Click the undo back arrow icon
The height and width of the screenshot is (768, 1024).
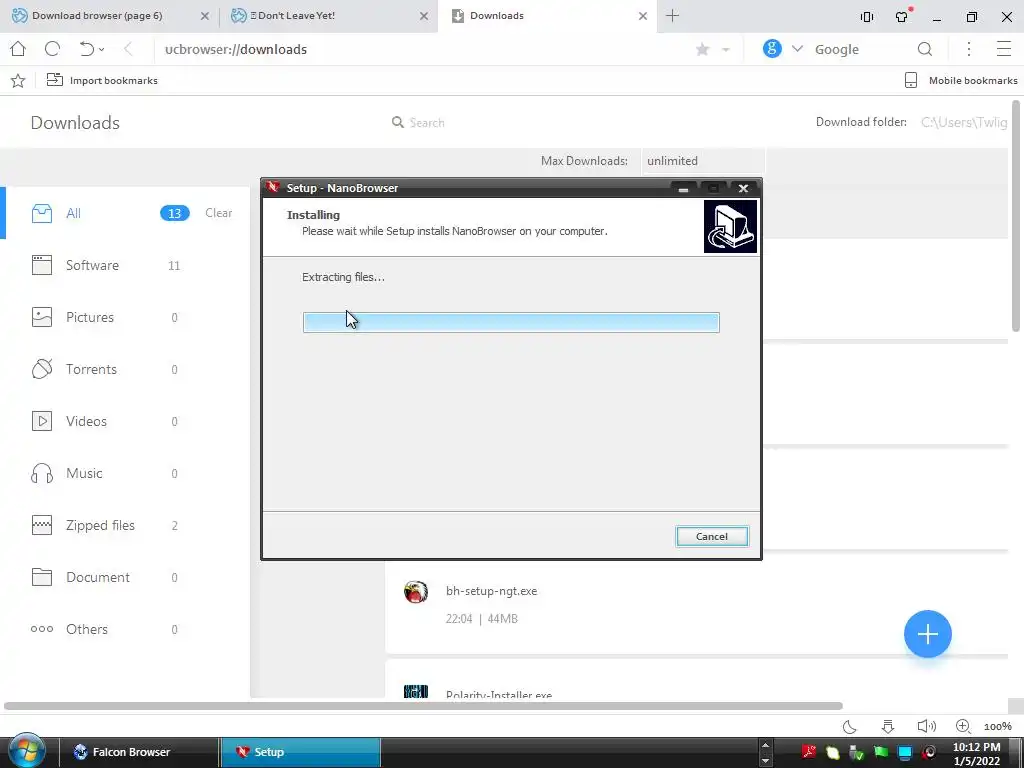[86, 49]
